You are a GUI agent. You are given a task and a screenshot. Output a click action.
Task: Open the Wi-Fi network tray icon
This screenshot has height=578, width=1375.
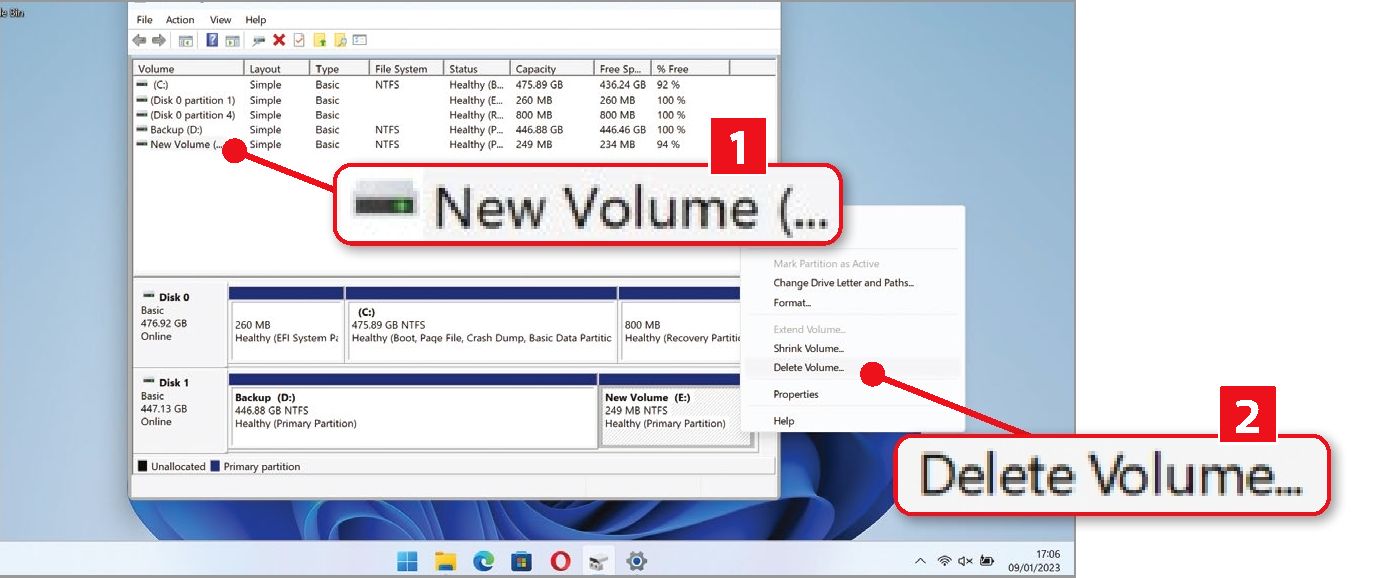click(944, 561)
